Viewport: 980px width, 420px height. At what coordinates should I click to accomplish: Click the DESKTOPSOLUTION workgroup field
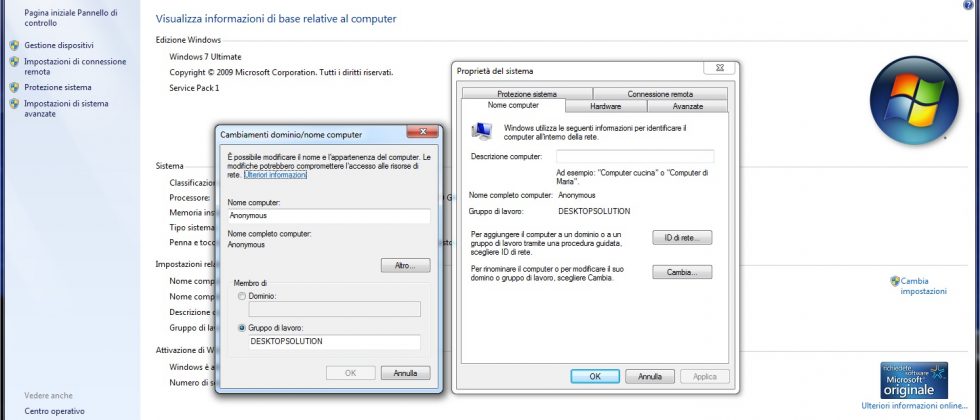tap(334, 342)
